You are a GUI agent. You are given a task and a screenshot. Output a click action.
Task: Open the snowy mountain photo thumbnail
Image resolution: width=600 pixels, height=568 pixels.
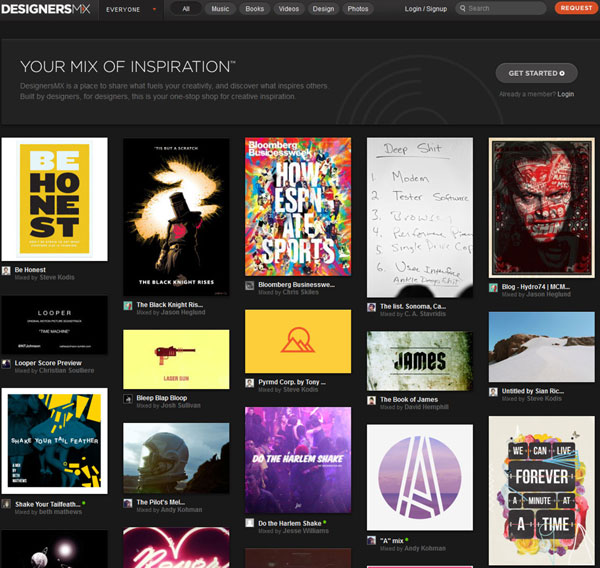coord(541,347)
